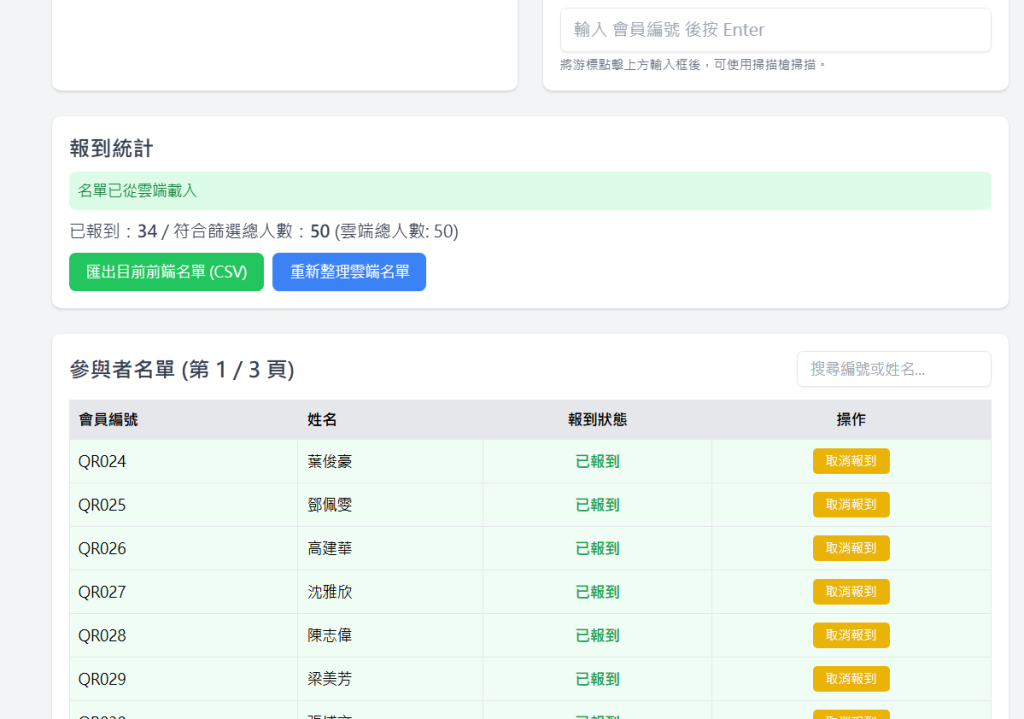The image size is (1024, 719).
Task: Click the 姓名 column header
Action: [x=322, y=420]
